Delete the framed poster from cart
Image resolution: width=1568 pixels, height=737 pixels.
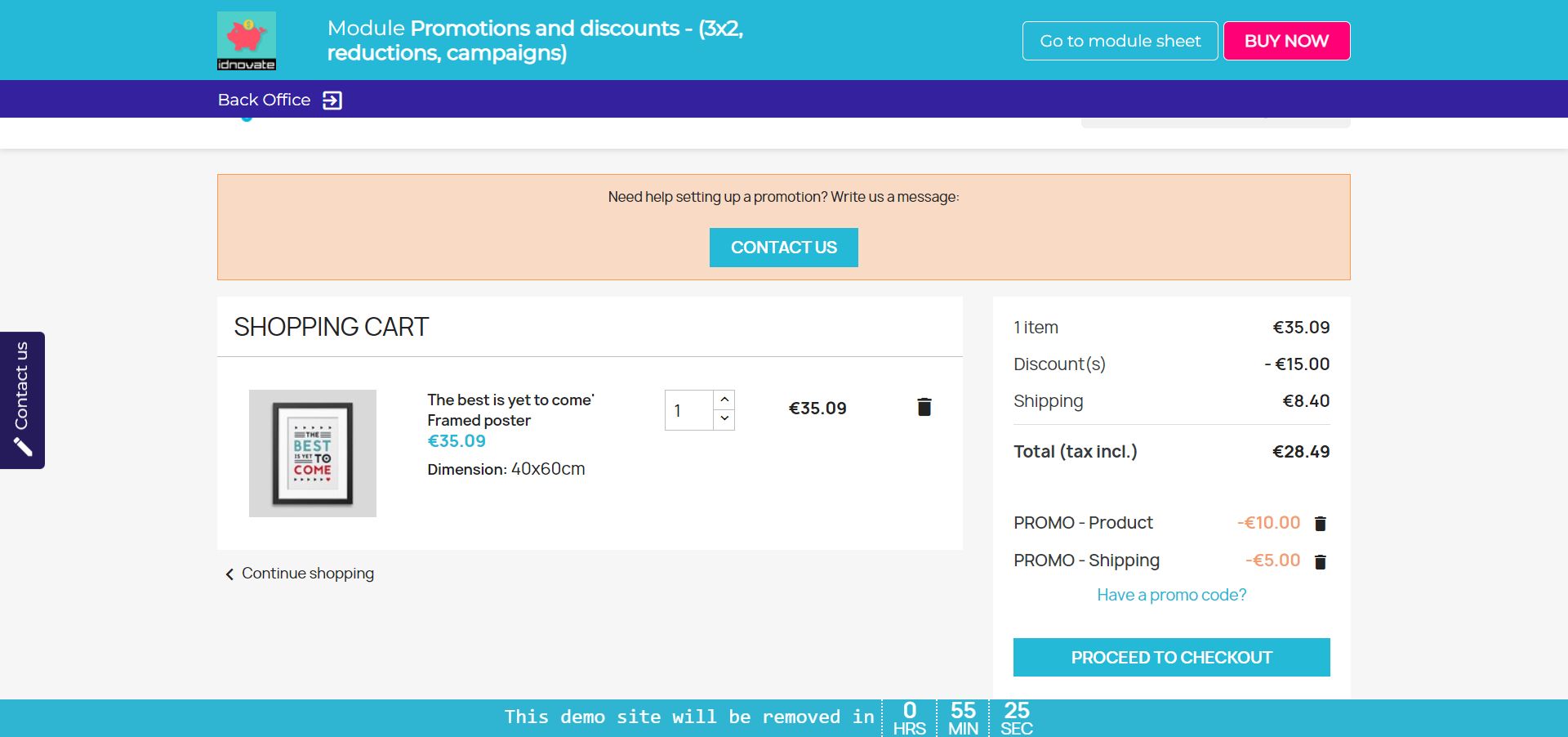pos(924,407)
